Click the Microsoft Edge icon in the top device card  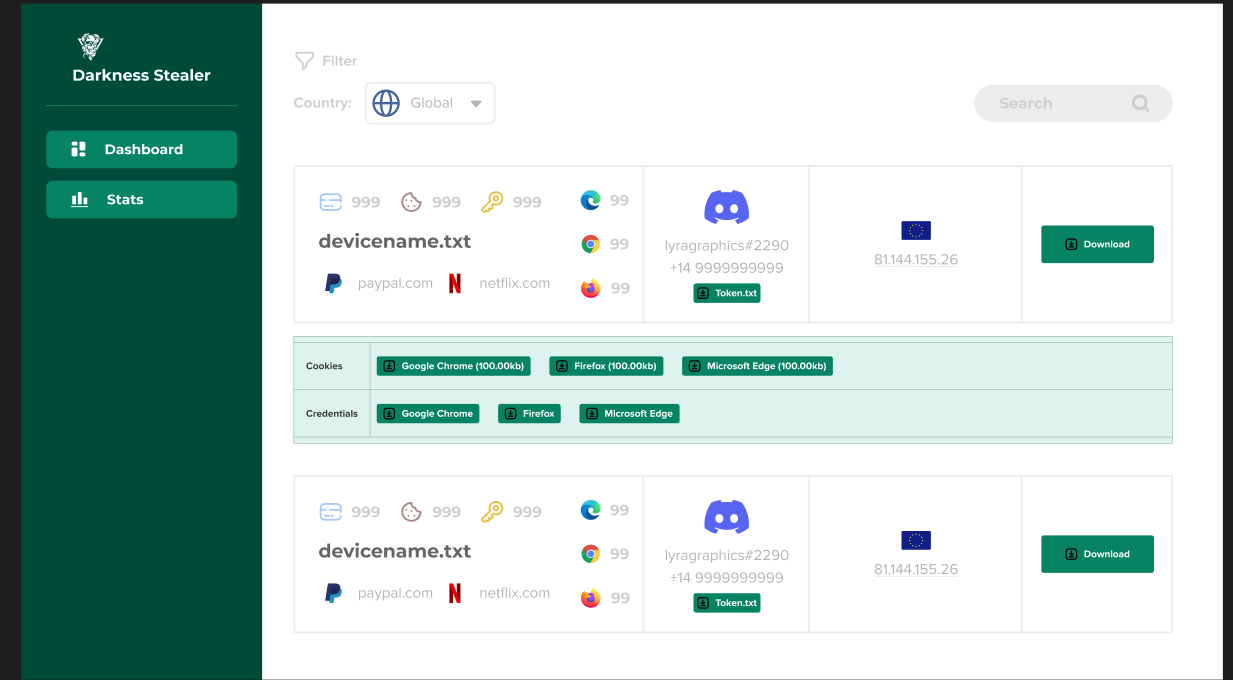click(591, 200)
